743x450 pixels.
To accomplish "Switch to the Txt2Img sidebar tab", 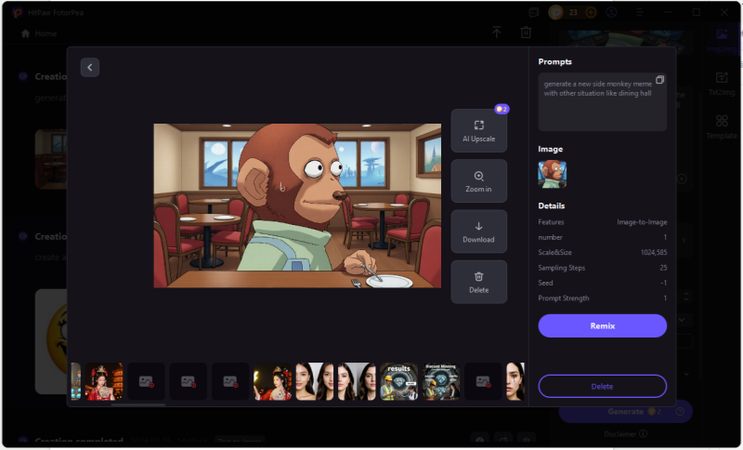I will tap(722, 83).
